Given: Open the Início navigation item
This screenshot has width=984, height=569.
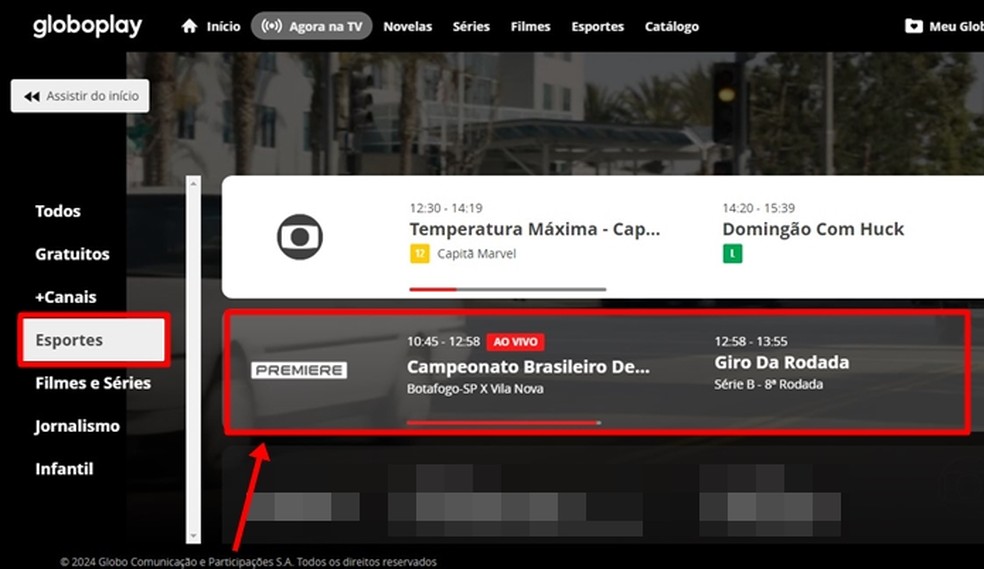Looking at the screenshot, I should coord(223,26).
